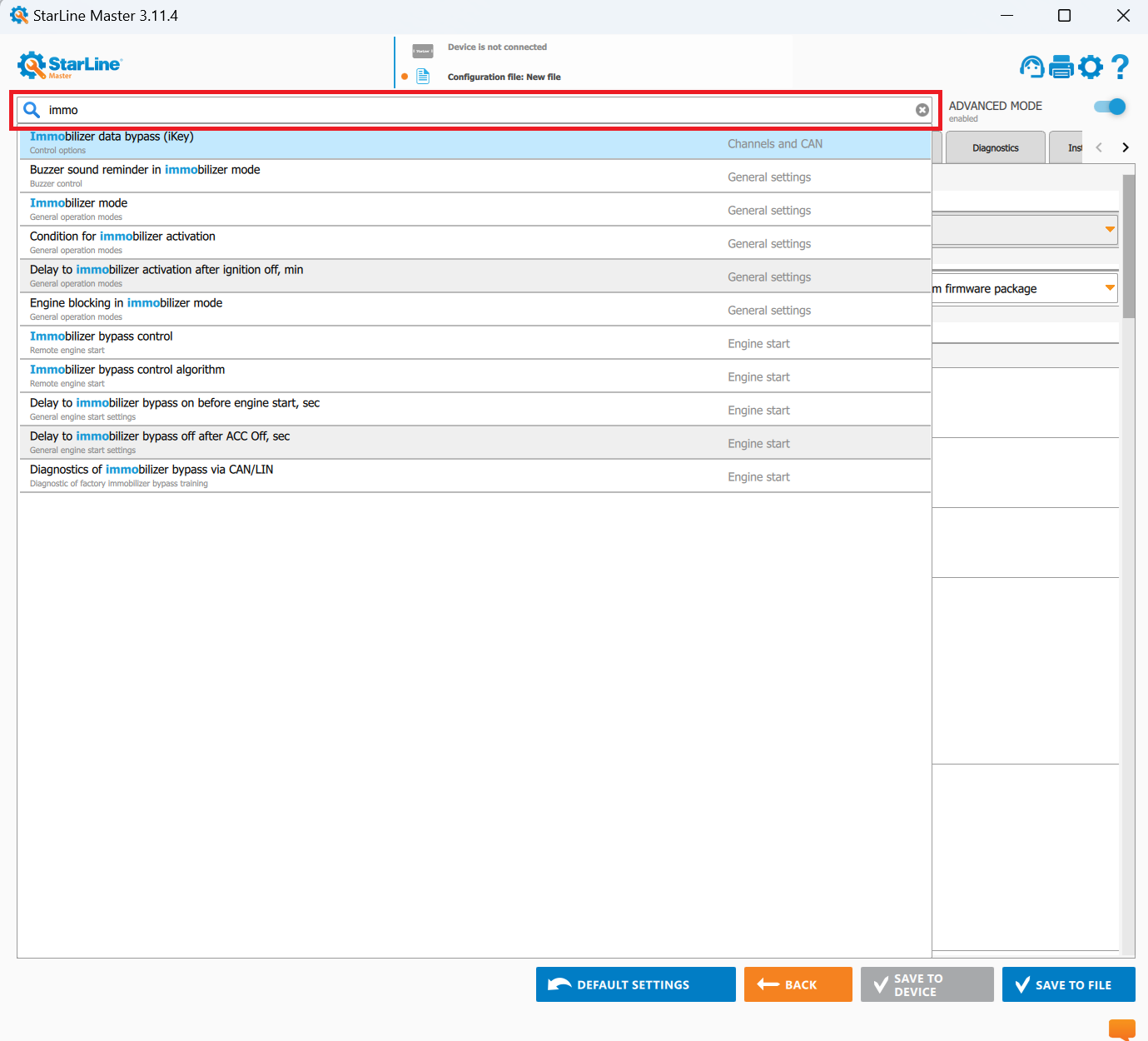This screenshot has height=1041, width=1148.
Task: Click the "Configuration file: New file" label
Action: pos(504,77)
